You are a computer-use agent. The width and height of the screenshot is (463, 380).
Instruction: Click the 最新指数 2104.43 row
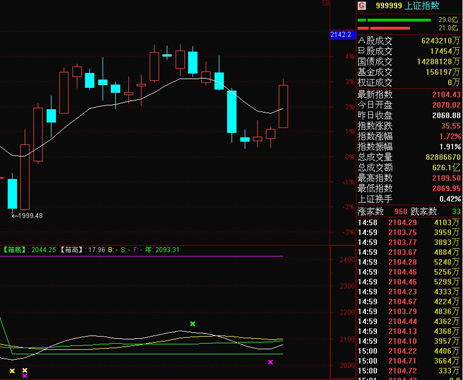click(409, 95)
